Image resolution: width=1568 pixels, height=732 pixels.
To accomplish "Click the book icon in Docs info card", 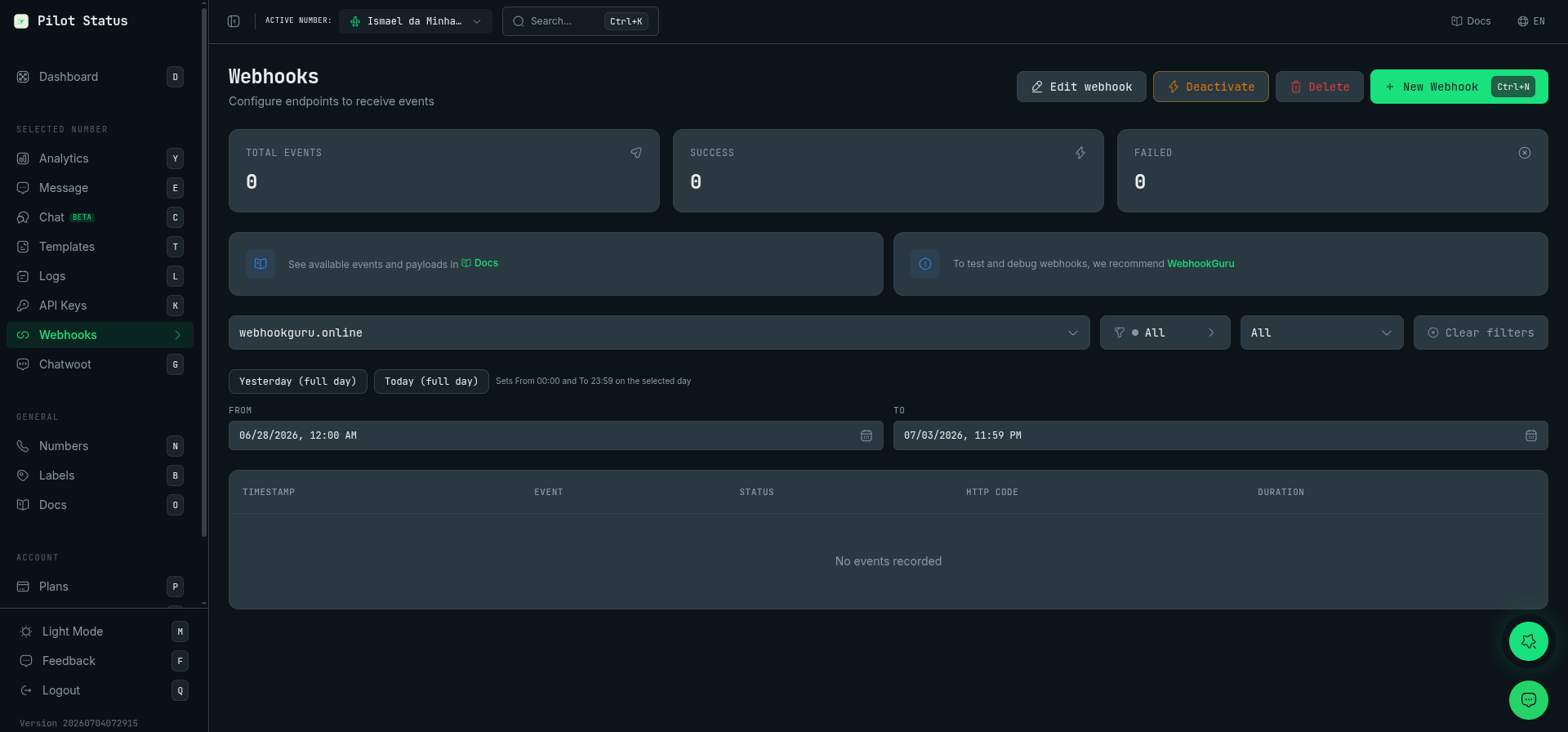I will tap(261, 264).
